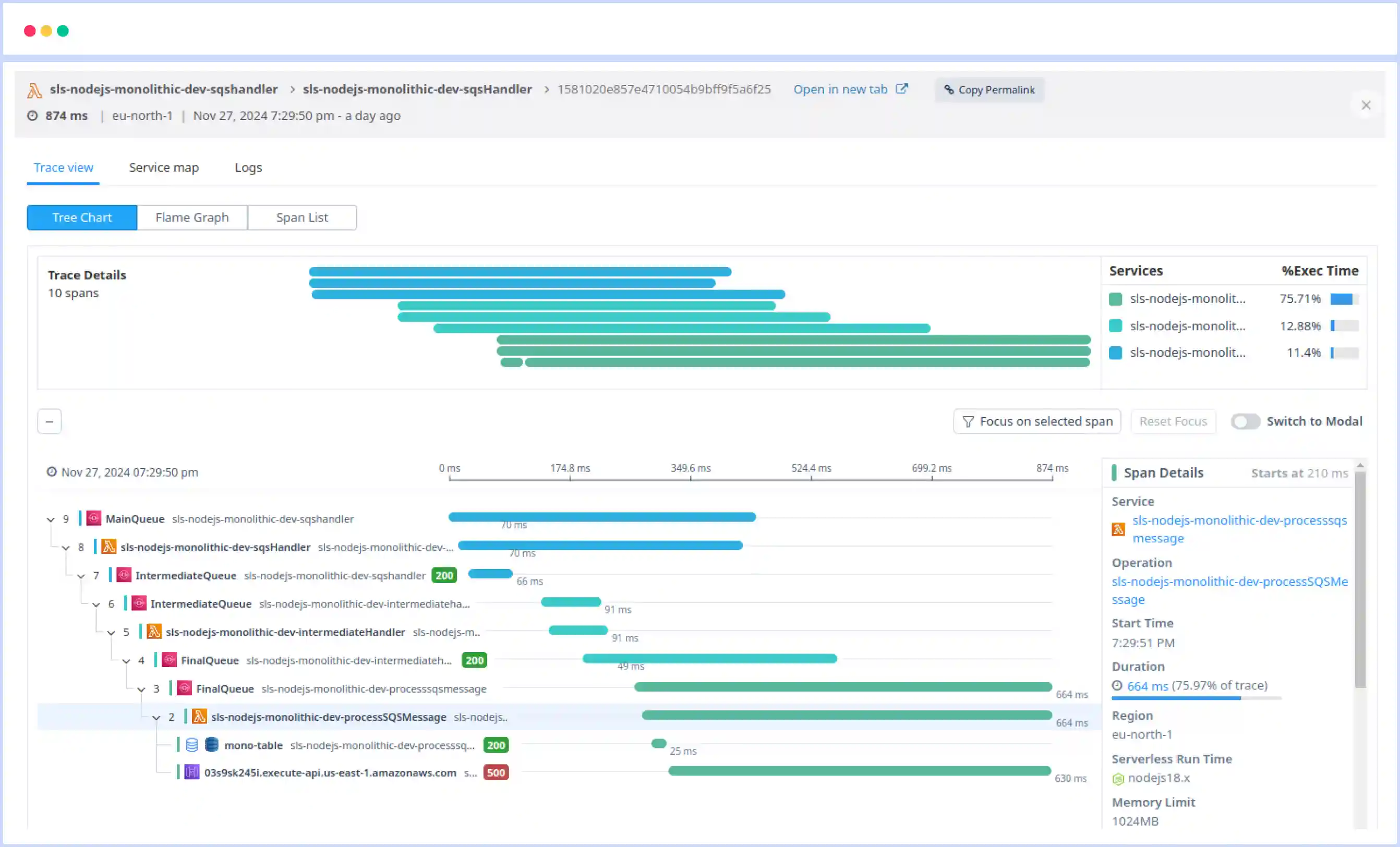Click the external link icon after Open in new tab
1400x847 pixels.
point(902,89)
